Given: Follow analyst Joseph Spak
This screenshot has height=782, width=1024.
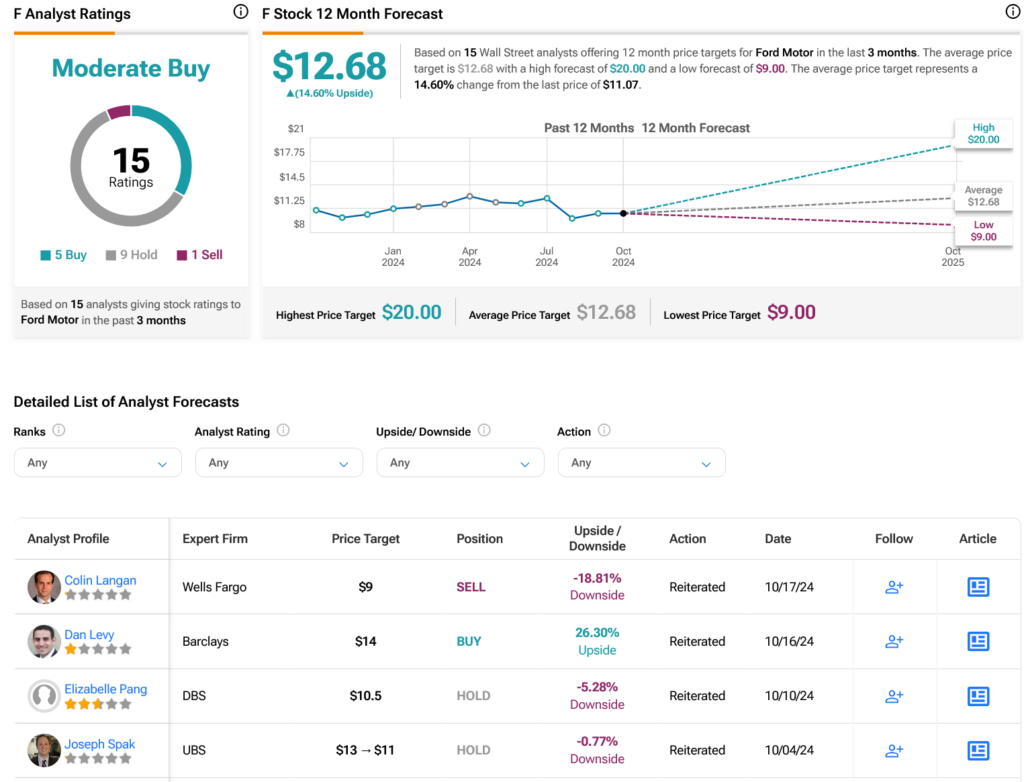Looking at the screenshot, I should [894, 750].
